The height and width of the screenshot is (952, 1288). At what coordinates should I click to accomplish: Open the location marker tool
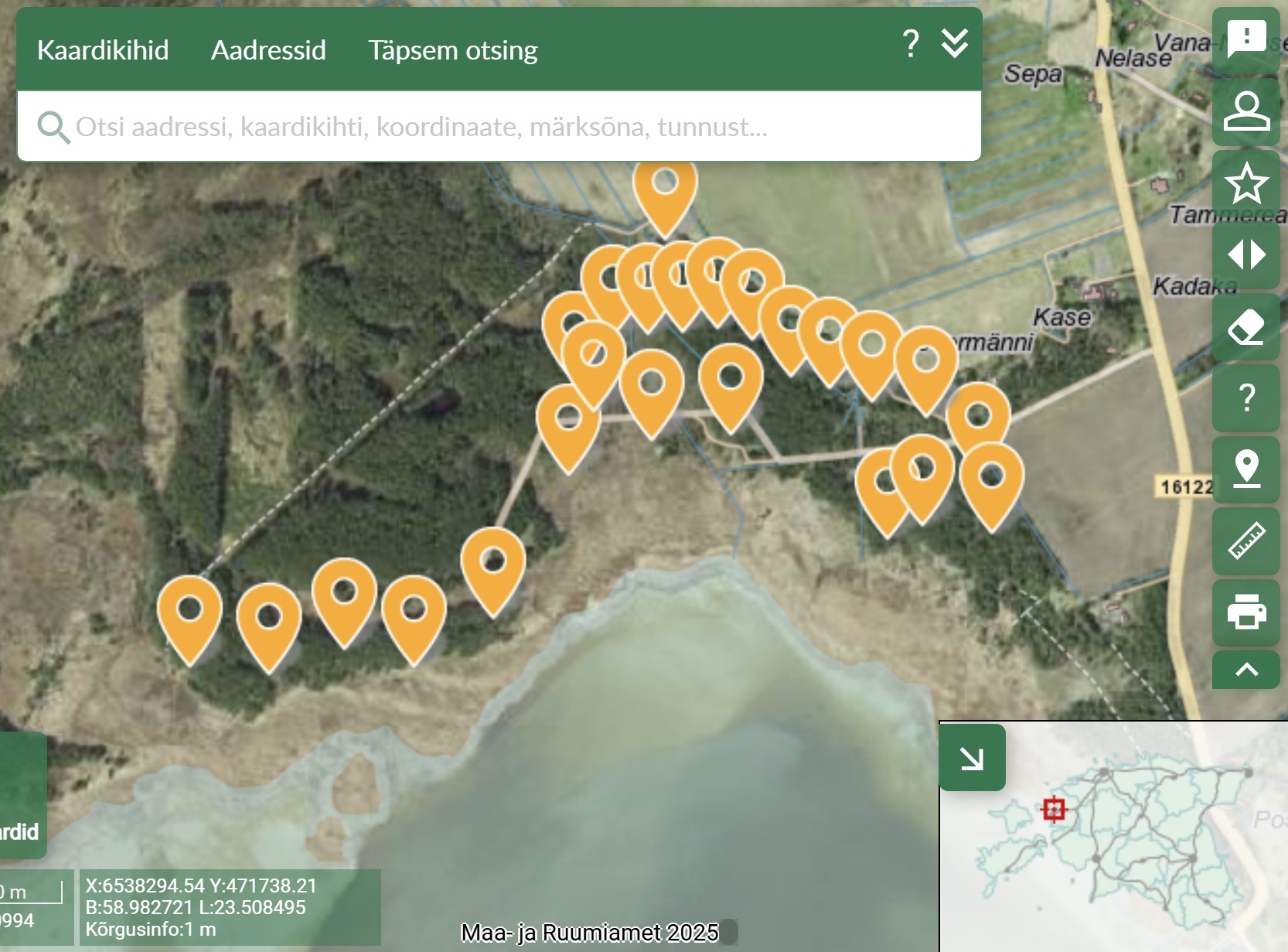click(1245, 469)
